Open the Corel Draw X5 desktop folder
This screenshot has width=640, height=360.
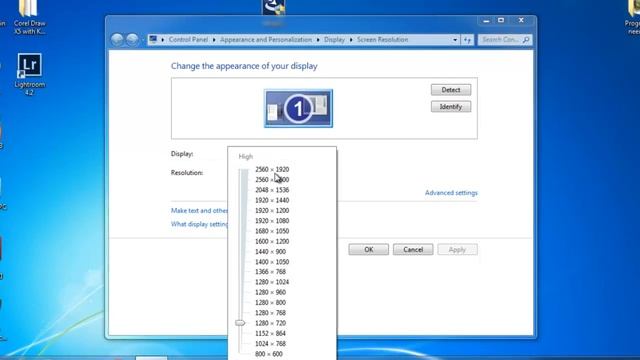tap(29, 18)
